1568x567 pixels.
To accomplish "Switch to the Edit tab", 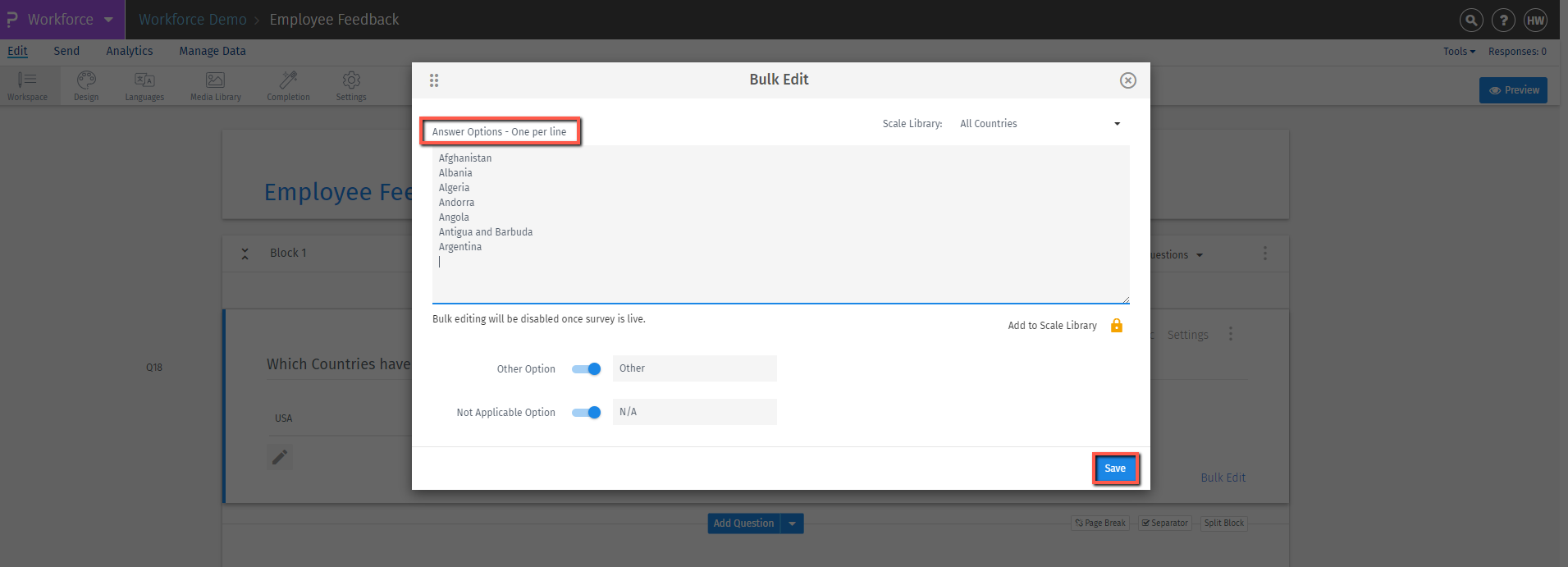I will click(17, 51).
